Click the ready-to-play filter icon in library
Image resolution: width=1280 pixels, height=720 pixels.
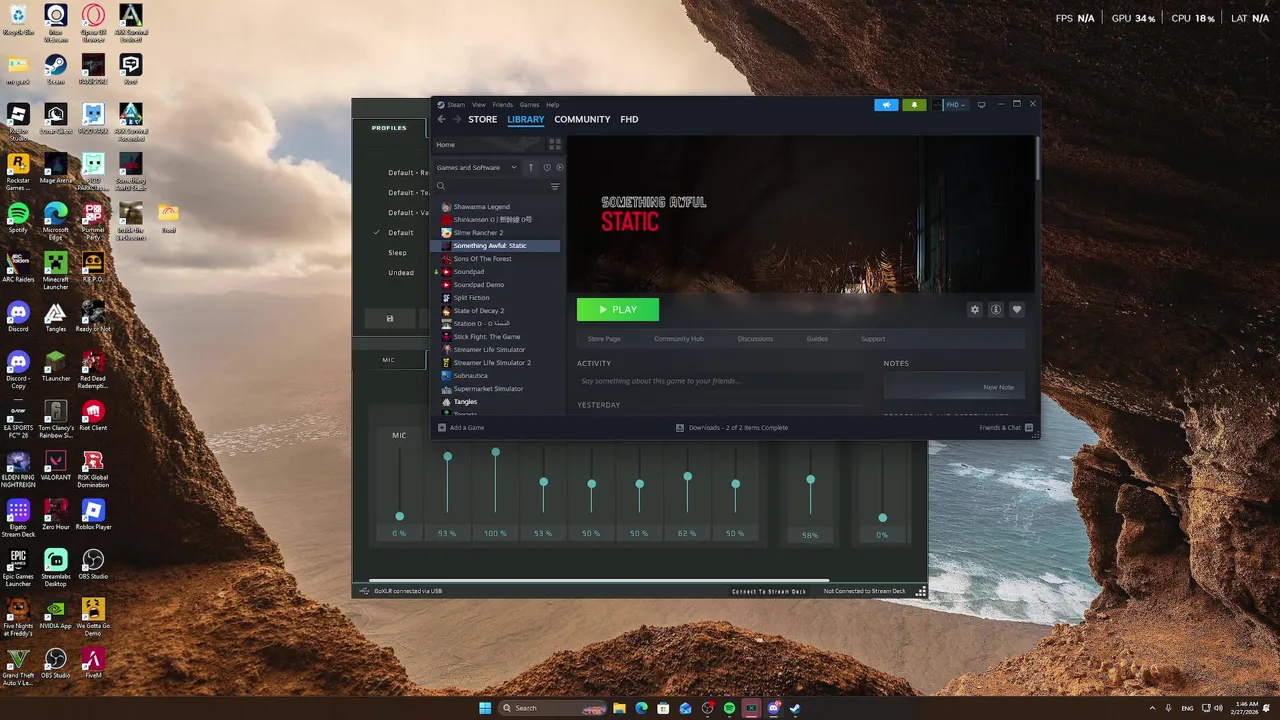[x=559, y=167]
